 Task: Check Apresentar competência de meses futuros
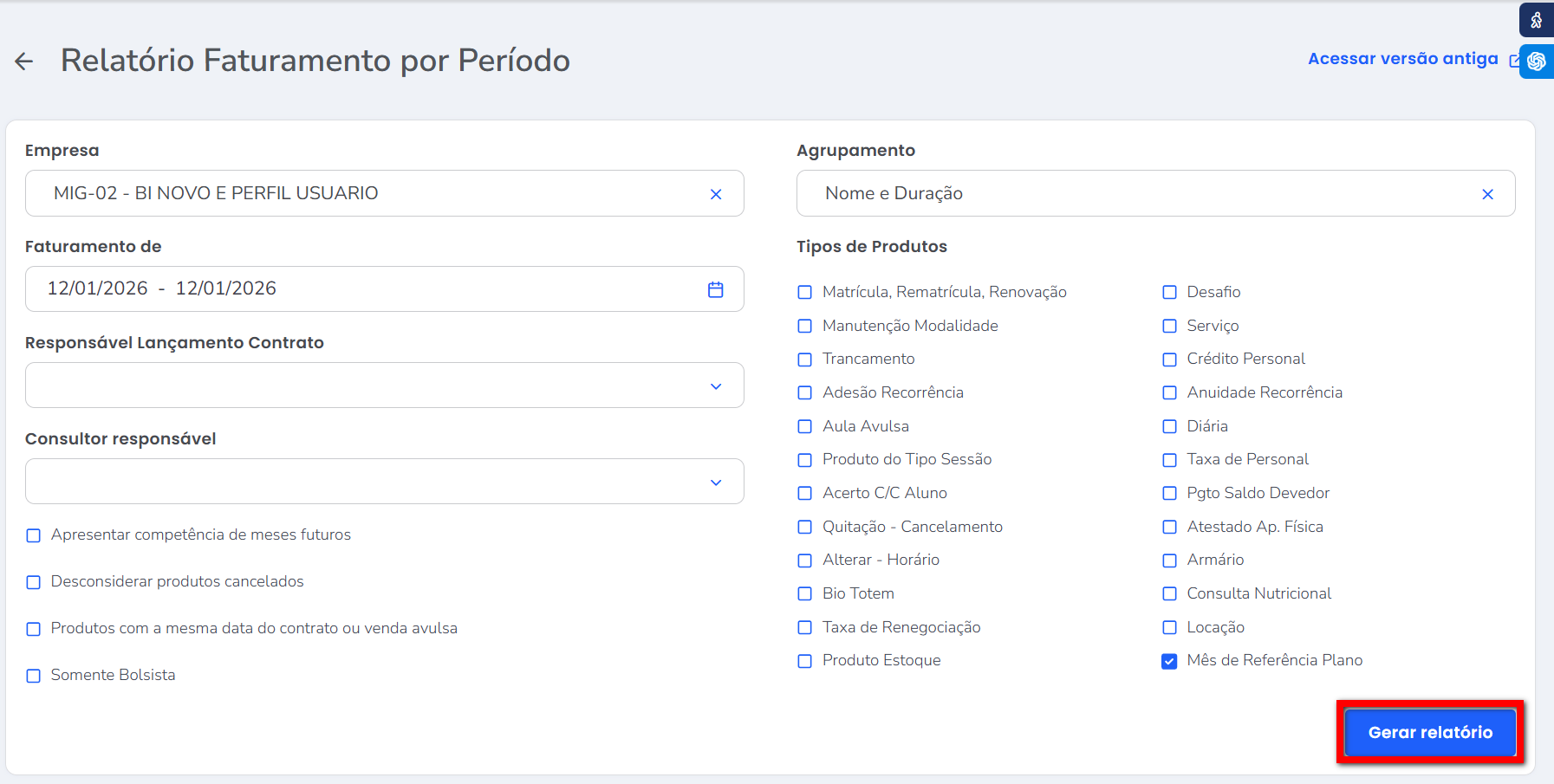pyautogui.click(x=34, y=535)
